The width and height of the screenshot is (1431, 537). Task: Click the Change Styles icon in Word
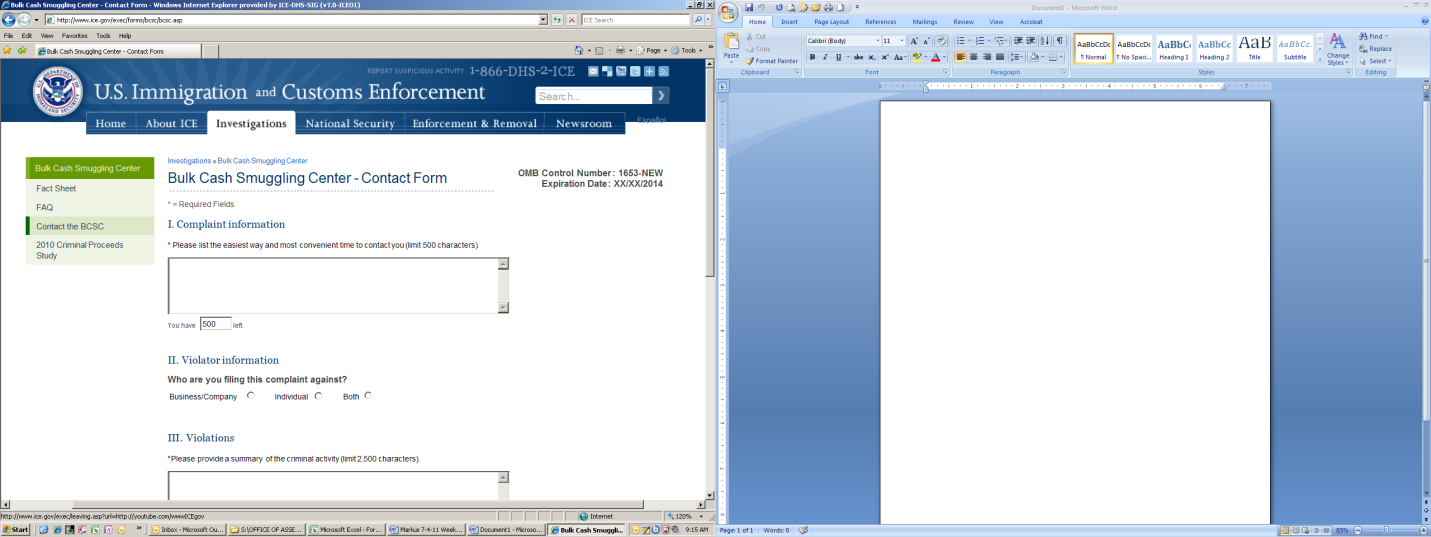point(1337,50)
